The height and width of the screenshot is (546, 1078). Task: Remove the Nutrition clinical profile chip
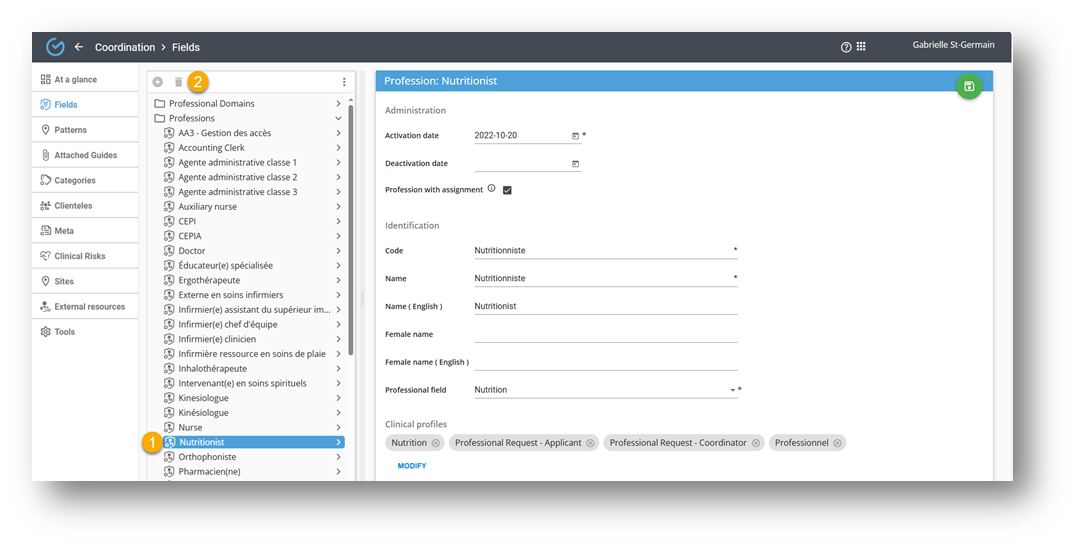point(436,443)
